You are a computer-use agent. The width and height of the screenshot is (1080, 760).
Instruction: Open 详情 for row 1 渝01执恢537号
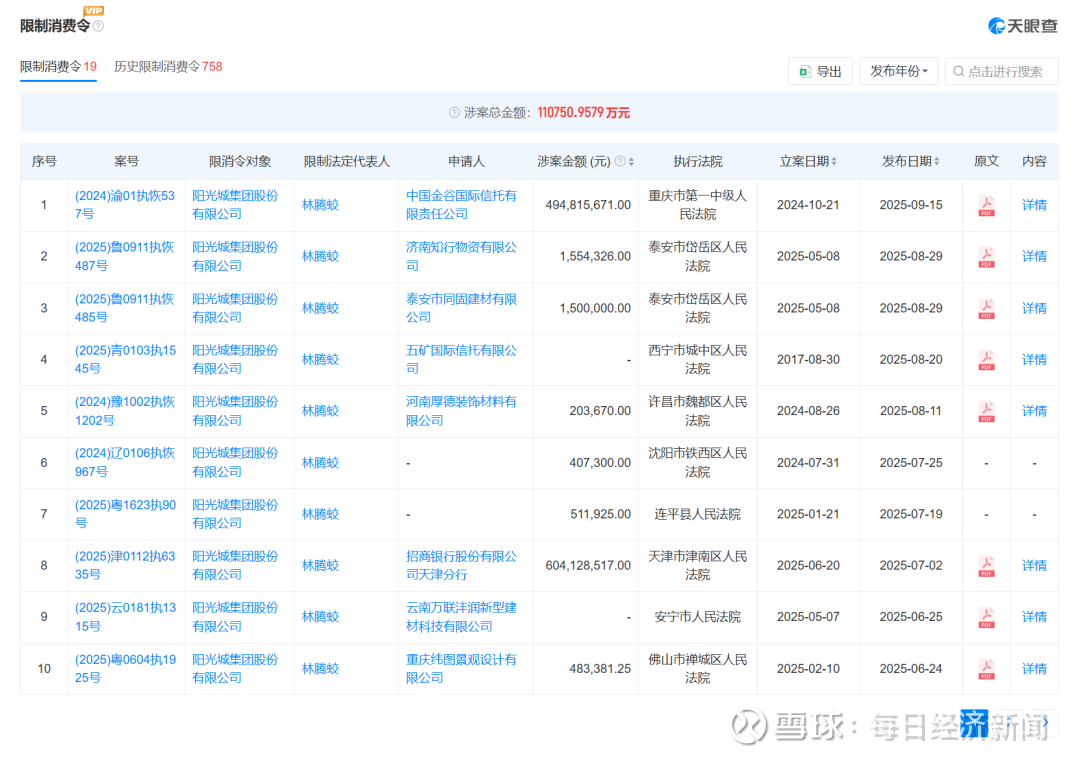(x=1034, y=205)
